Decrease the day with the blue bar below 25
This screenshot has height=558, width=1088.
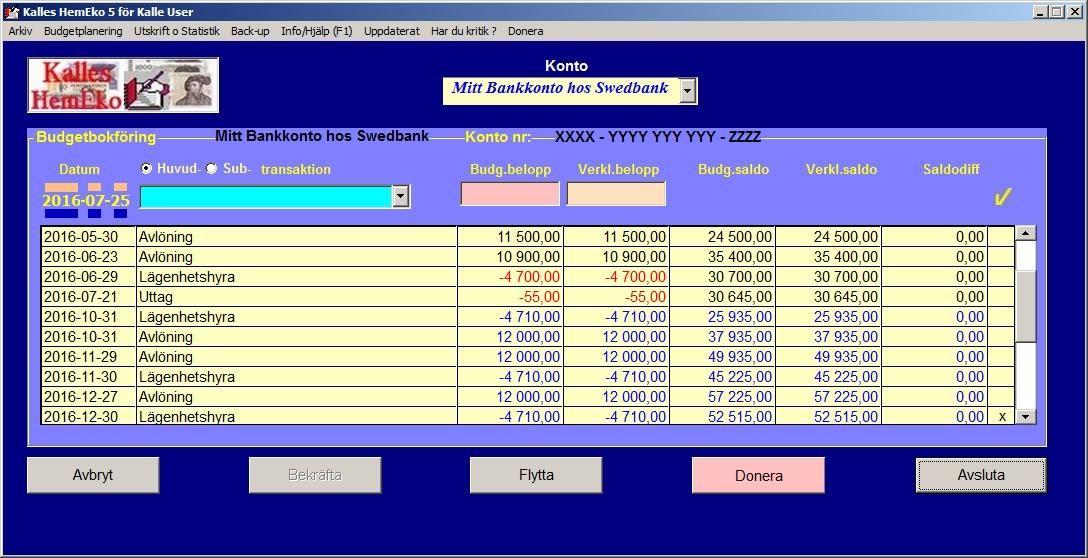point(121,214)
